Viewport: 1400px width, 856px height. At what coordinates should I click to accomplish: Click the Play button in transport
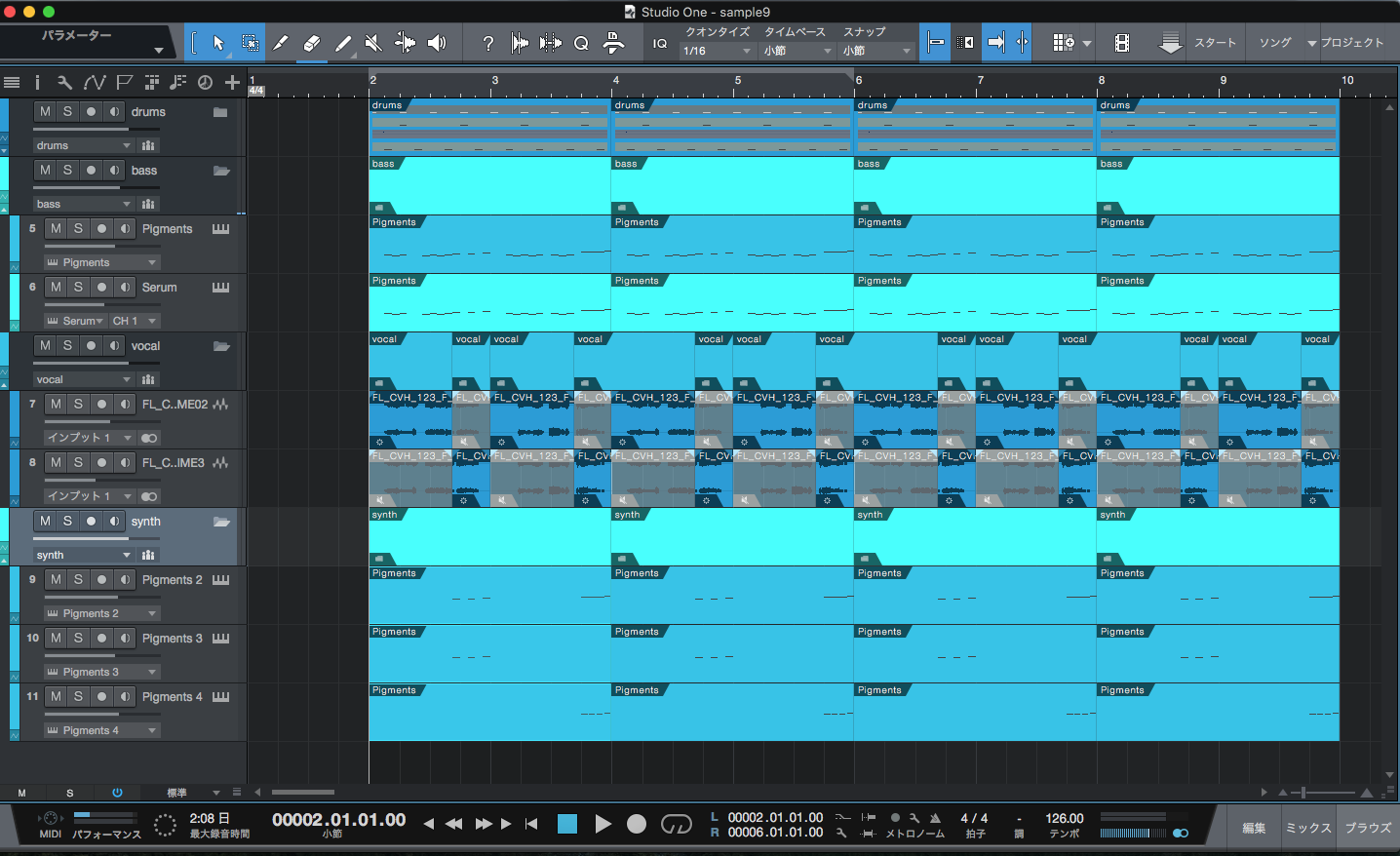click(603, 824)
